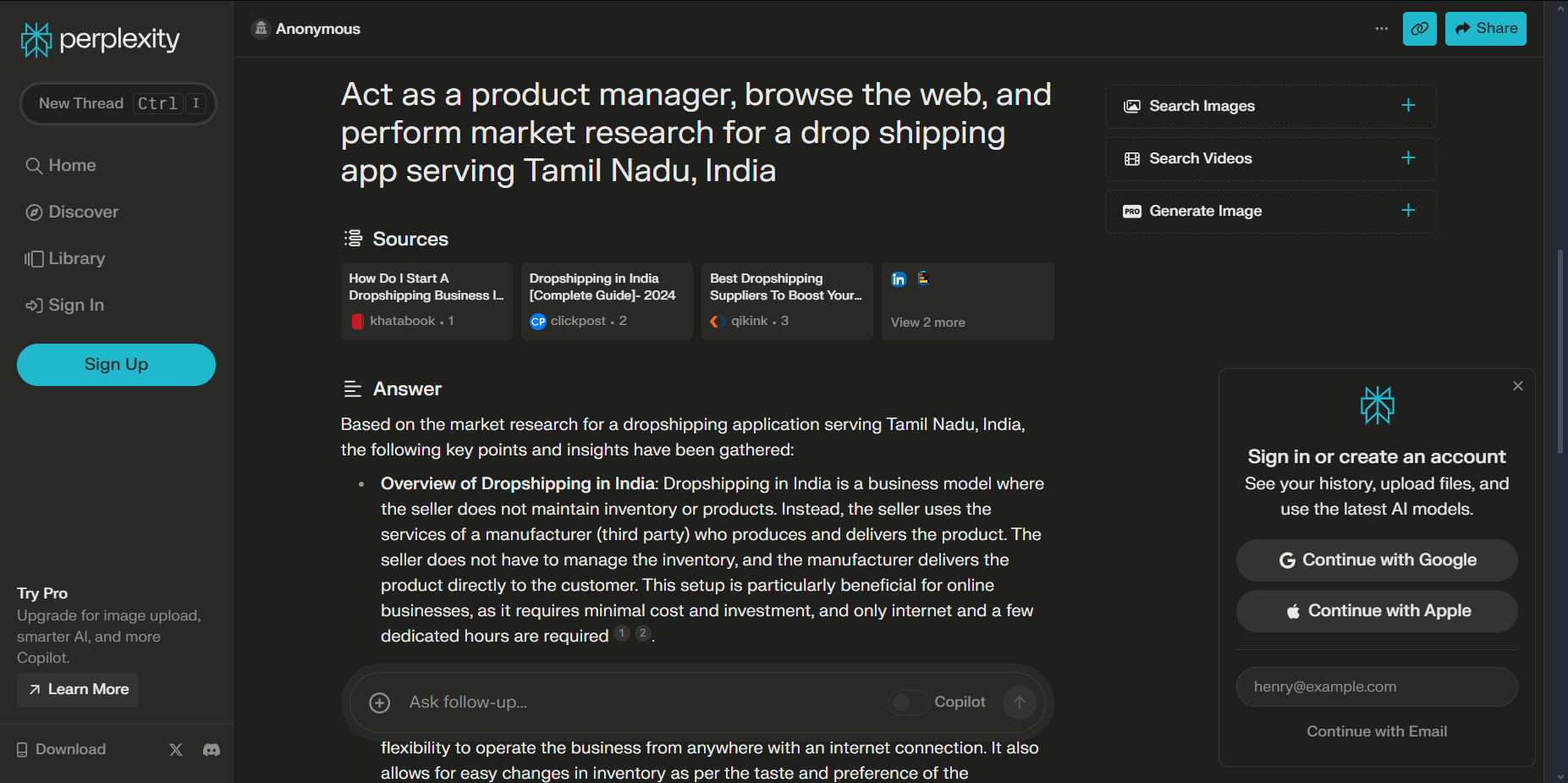Go to Home in the sidebar

point(61,165)
